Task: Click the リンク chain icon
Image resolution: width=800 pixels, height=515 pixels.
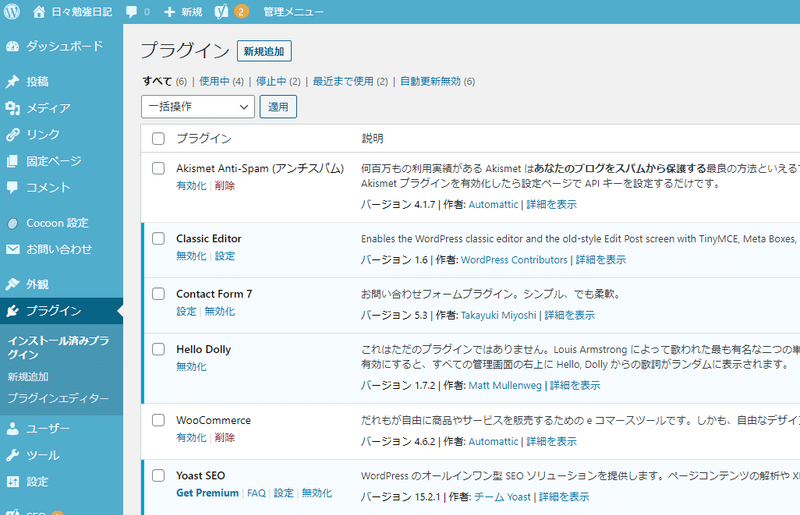Action: coord(13,135)
